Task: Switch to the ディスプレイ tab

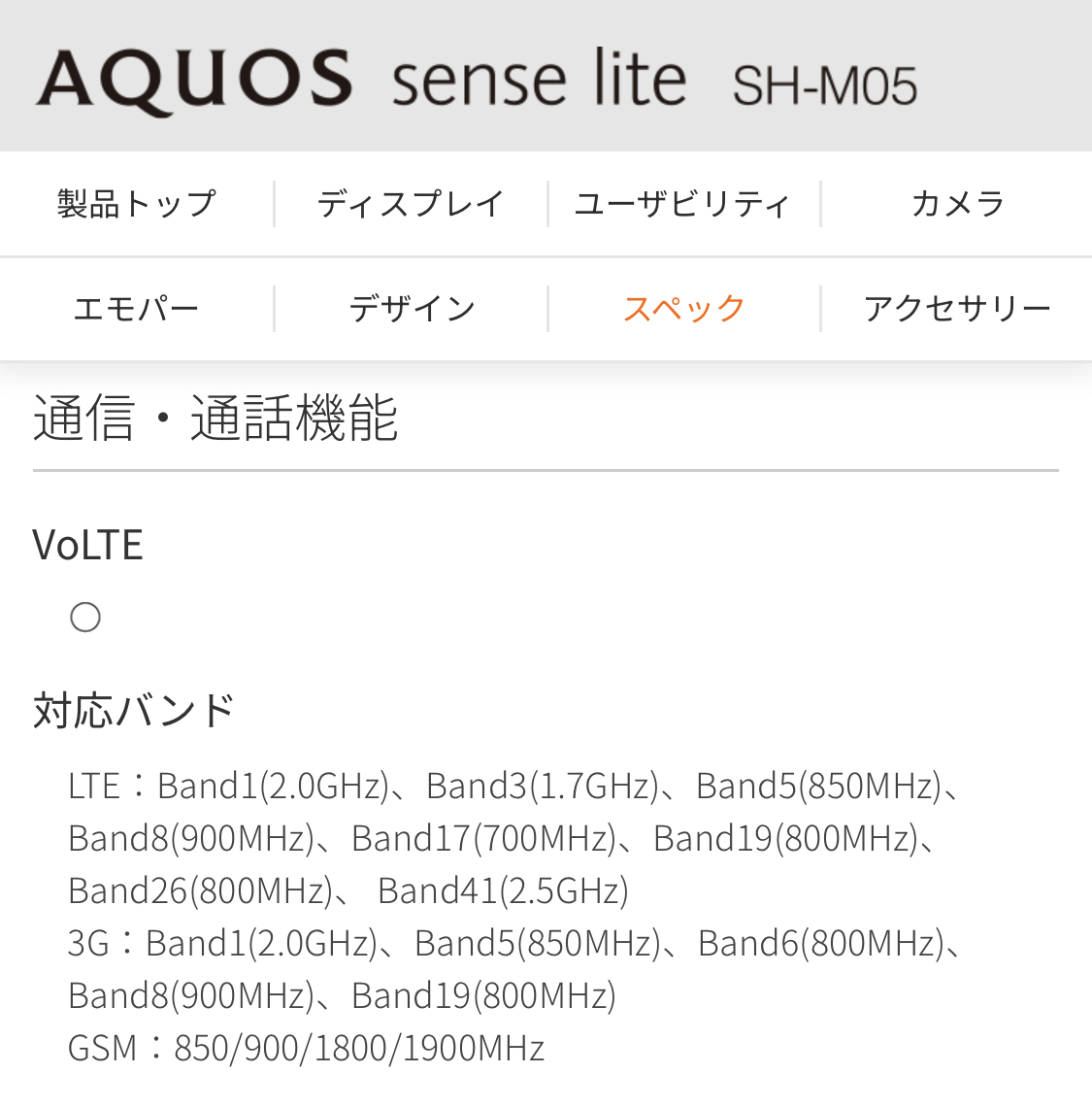Action: (411, 204)
